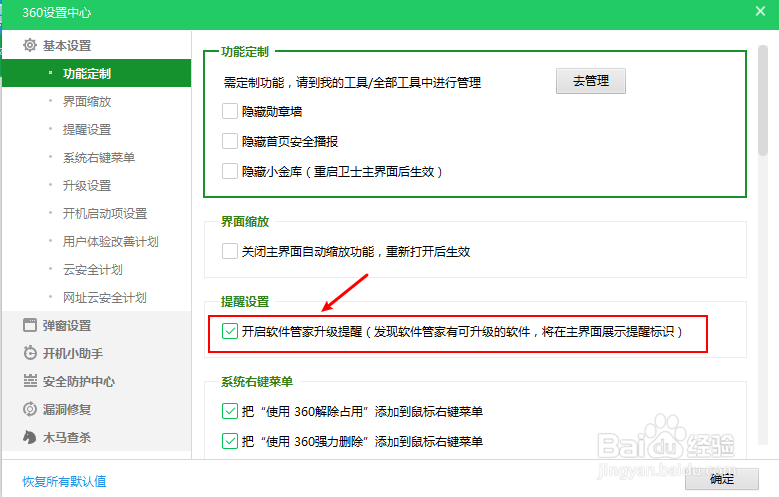Click the clock icon next to 开机小助手
This screenshot has width=779, height=497.
tap(30, 353)
